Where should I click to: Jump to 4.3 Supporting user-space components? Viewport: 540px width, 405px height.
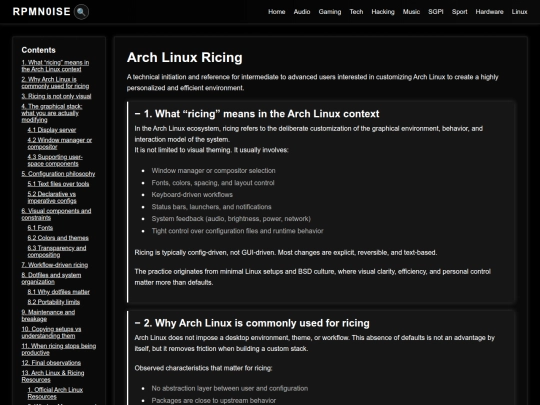pyautogui.click(x=55, y=160)
